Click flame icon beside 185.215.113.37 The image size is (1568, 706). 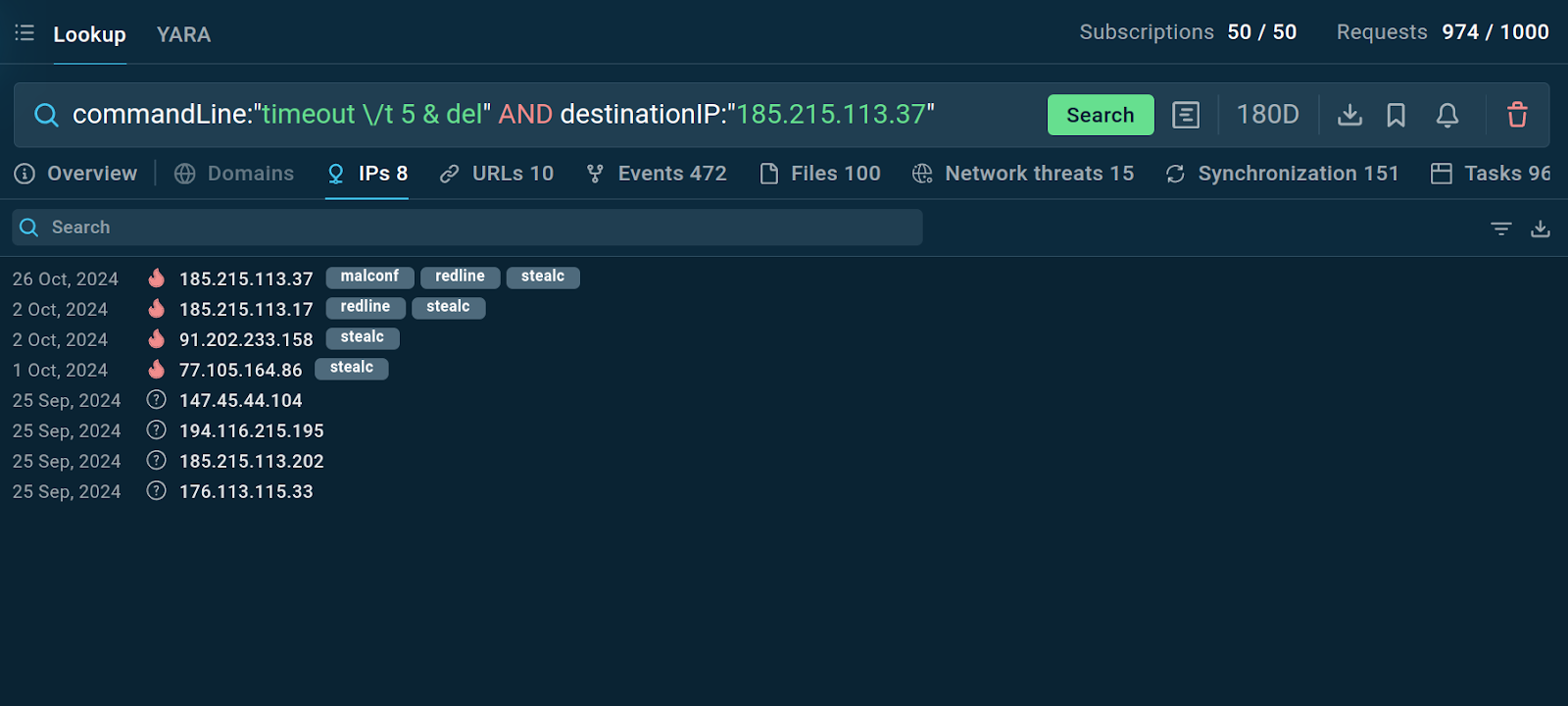tap(156, 278)
